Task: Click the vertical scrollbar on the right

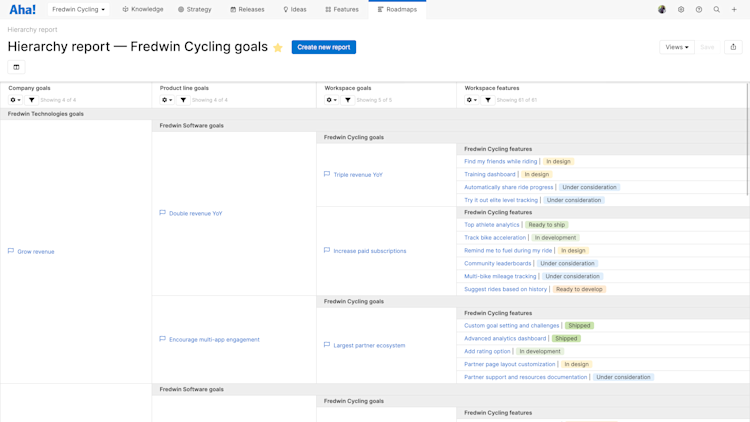Action: [747, 139]
